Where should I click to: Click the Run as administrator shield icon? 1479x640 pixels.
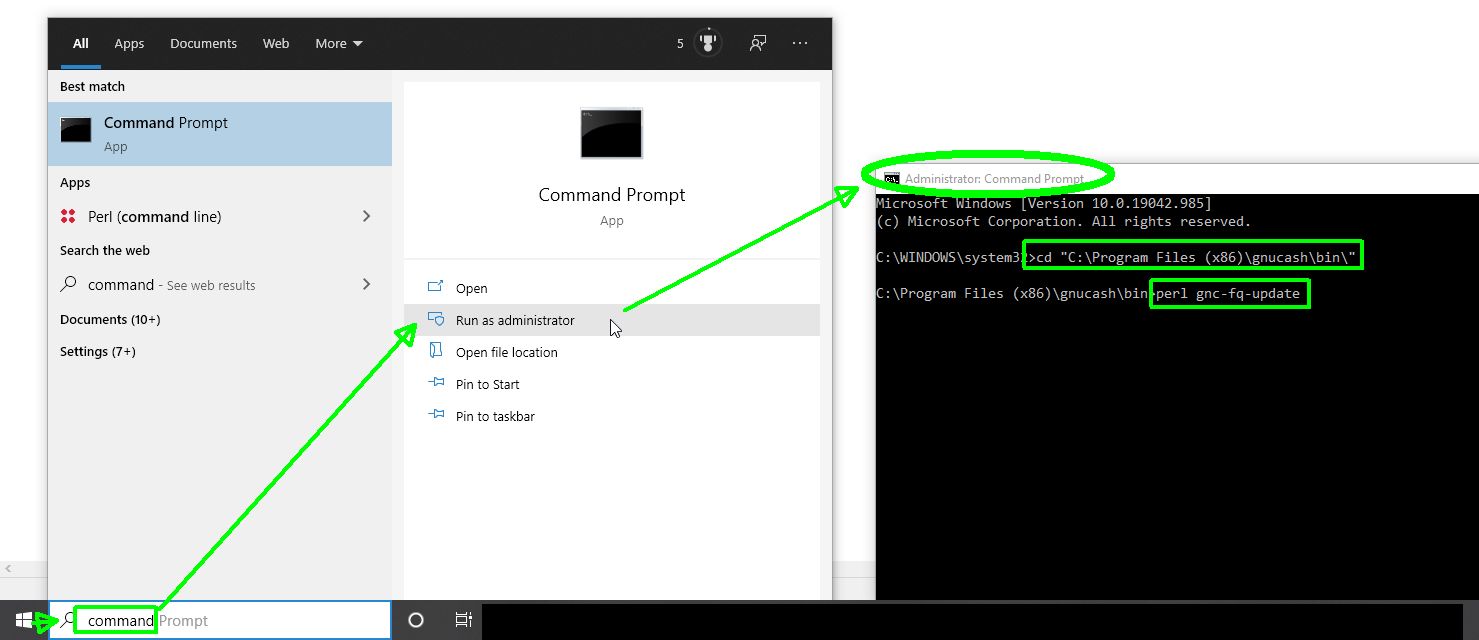pos(435,319)
